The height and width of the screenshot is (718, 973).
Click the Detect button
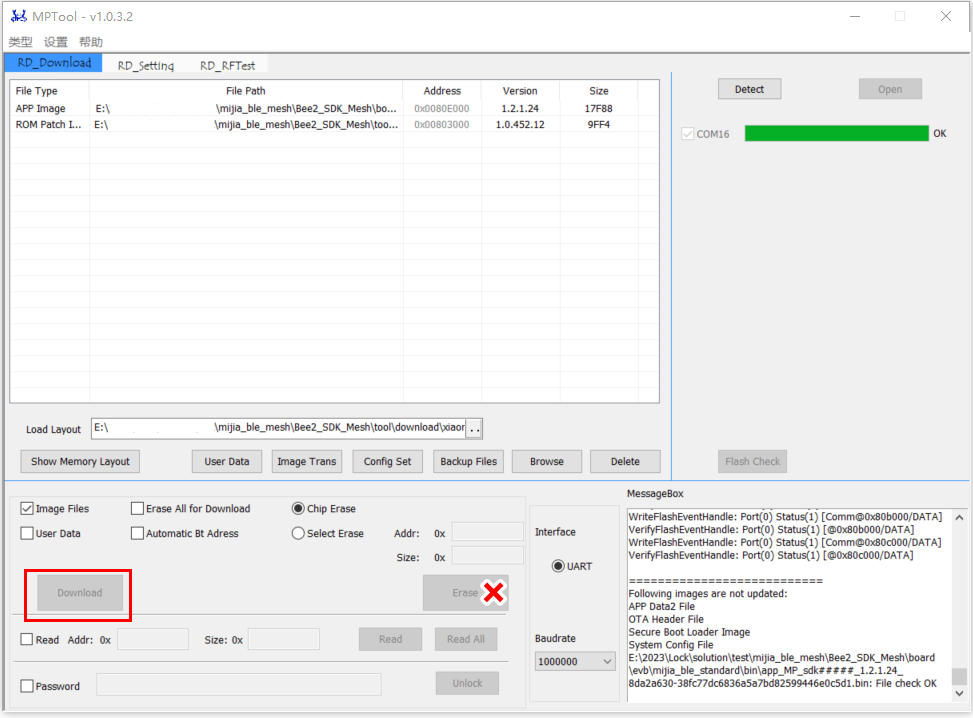749,89
